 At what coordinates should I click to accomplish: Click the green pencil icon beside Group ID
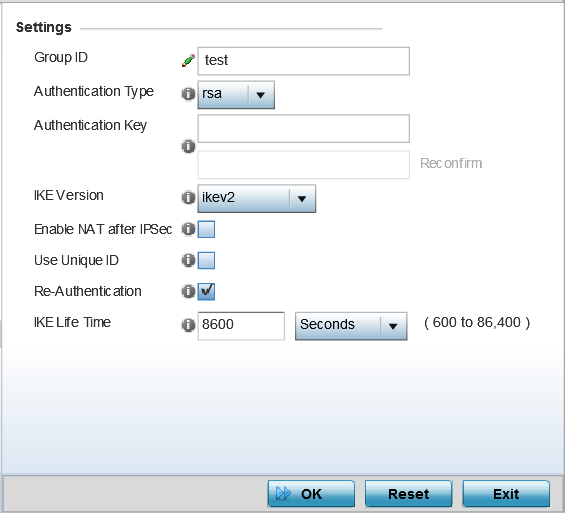point(188,61)
